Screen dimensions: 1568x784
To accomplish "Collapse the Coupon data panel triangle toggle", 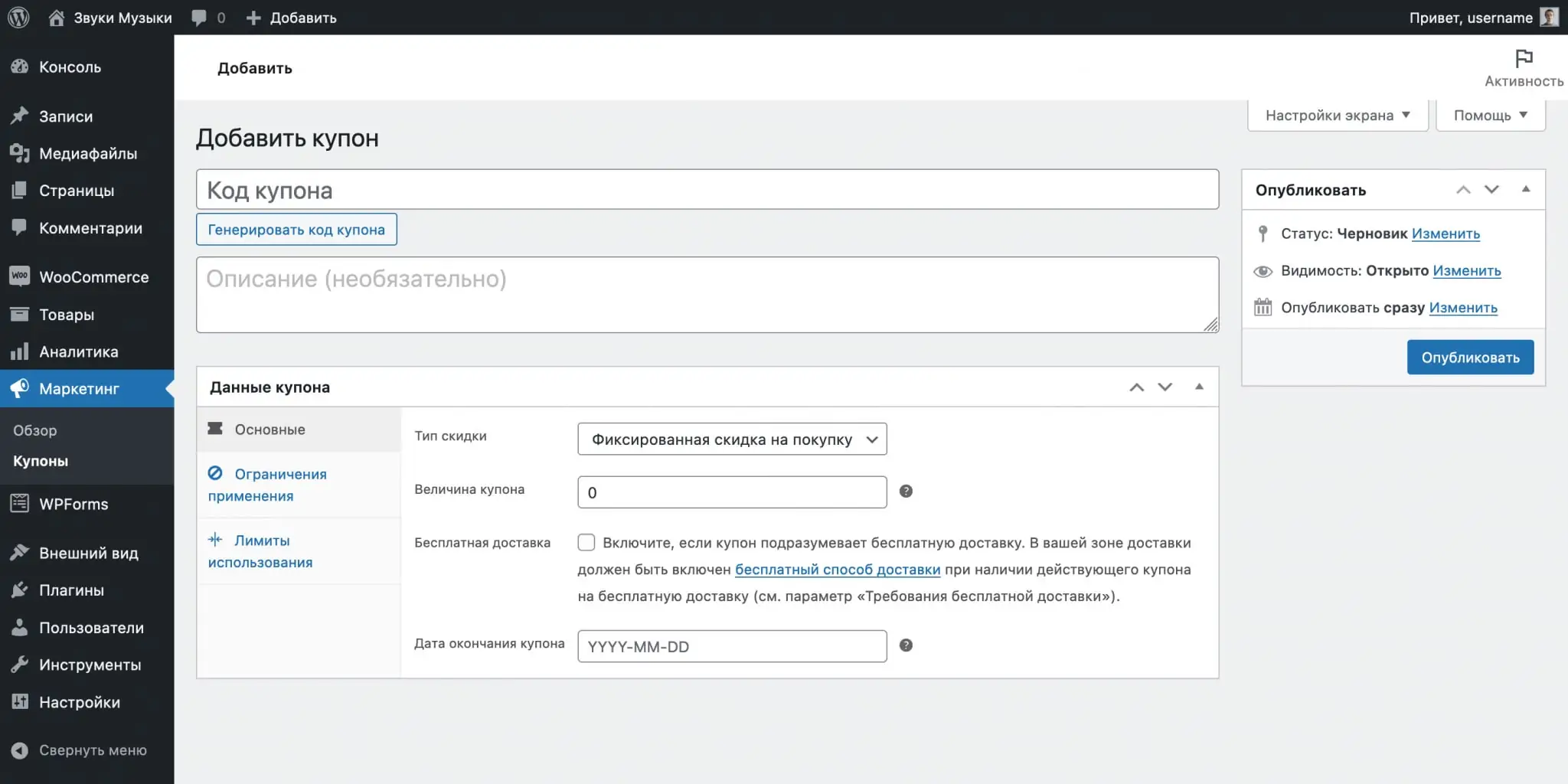I will point(1199,387).
